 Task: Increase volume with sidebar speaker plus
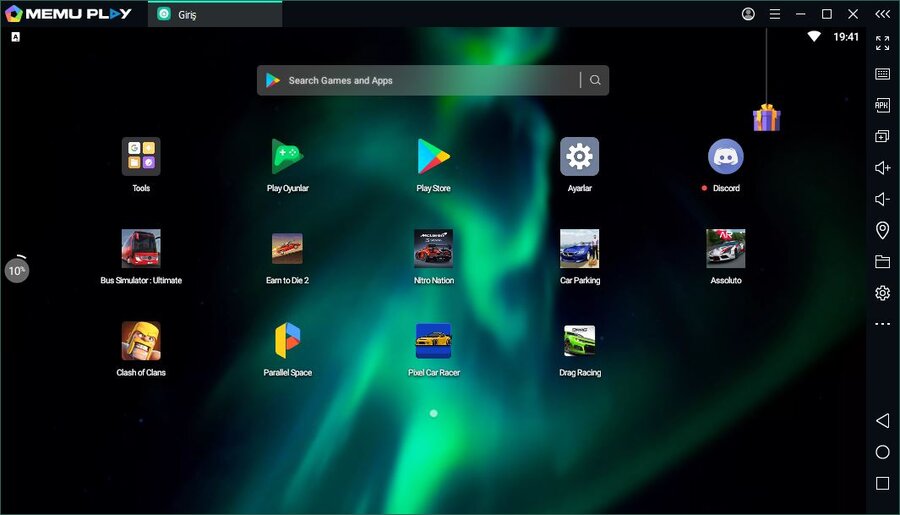tap(882, 168)
